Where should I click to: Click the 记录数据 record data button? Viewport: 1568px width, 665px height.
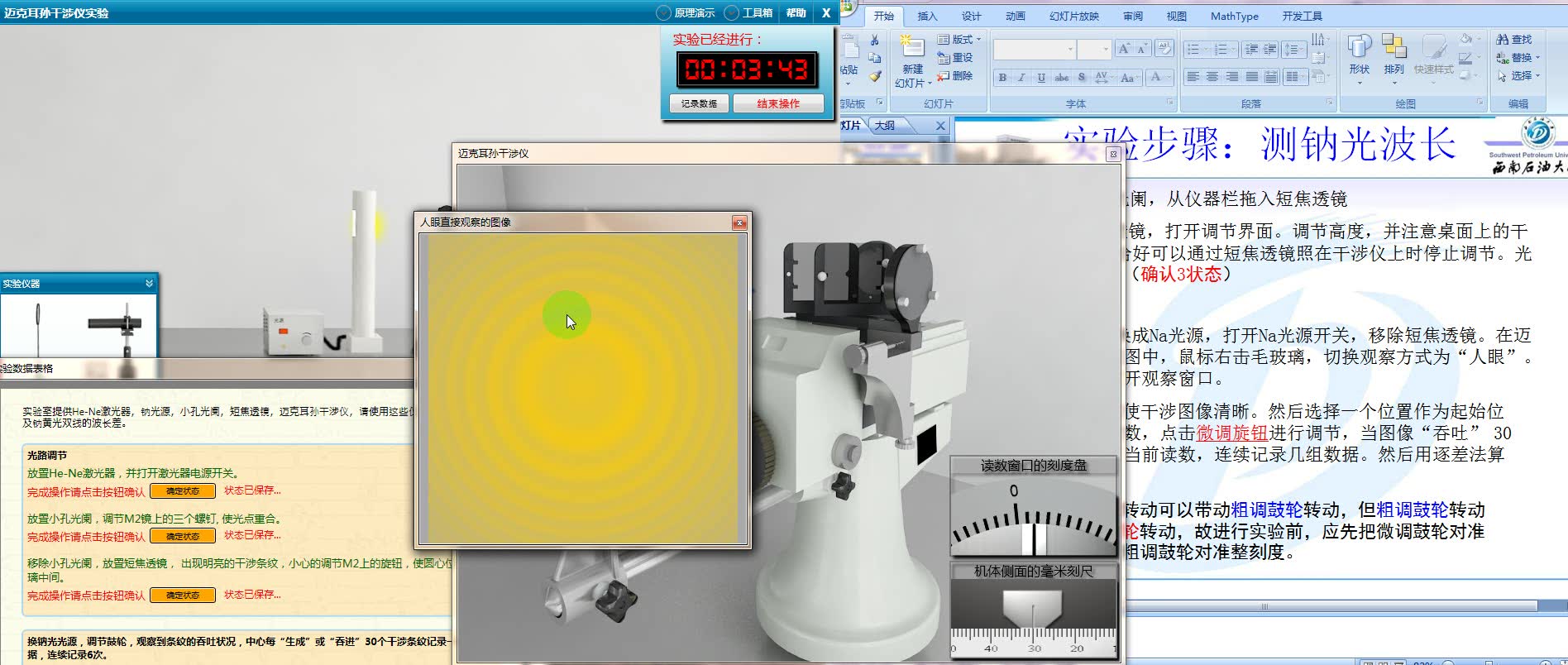[699, 103]
